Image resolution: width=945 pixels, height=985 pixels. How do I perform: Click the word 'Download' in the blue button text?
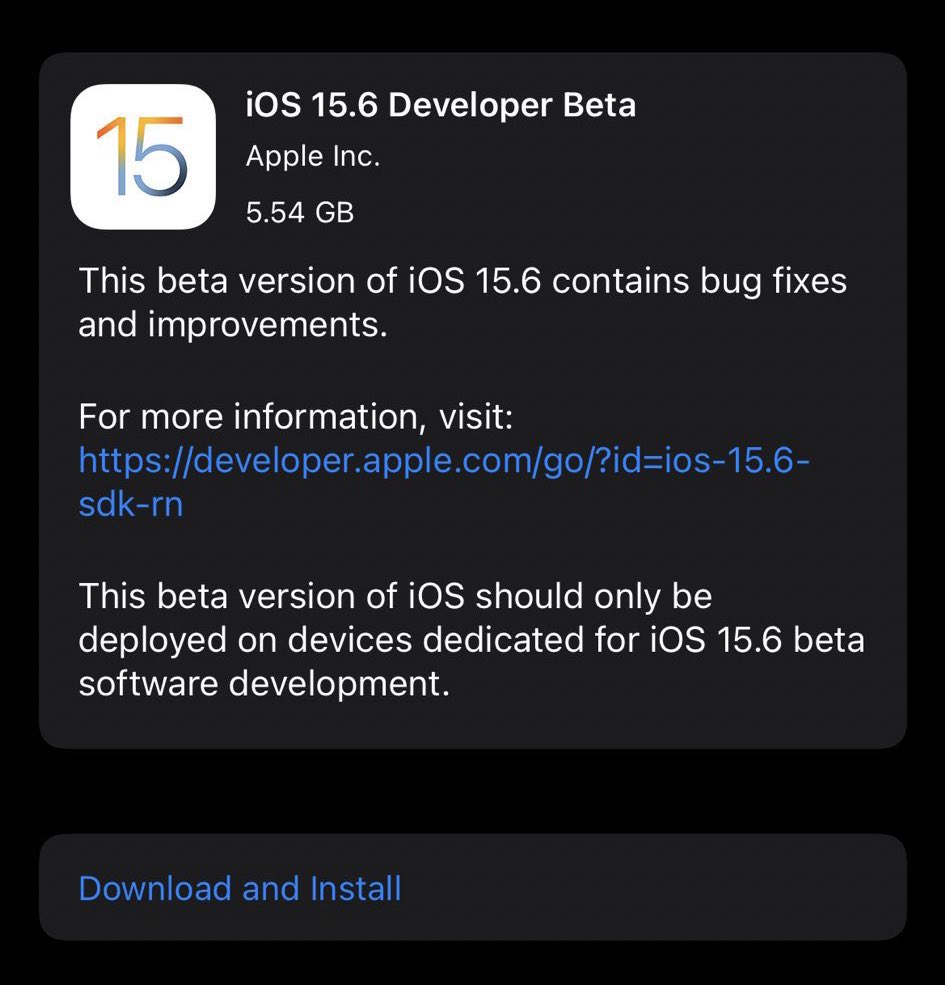(155, 888)
